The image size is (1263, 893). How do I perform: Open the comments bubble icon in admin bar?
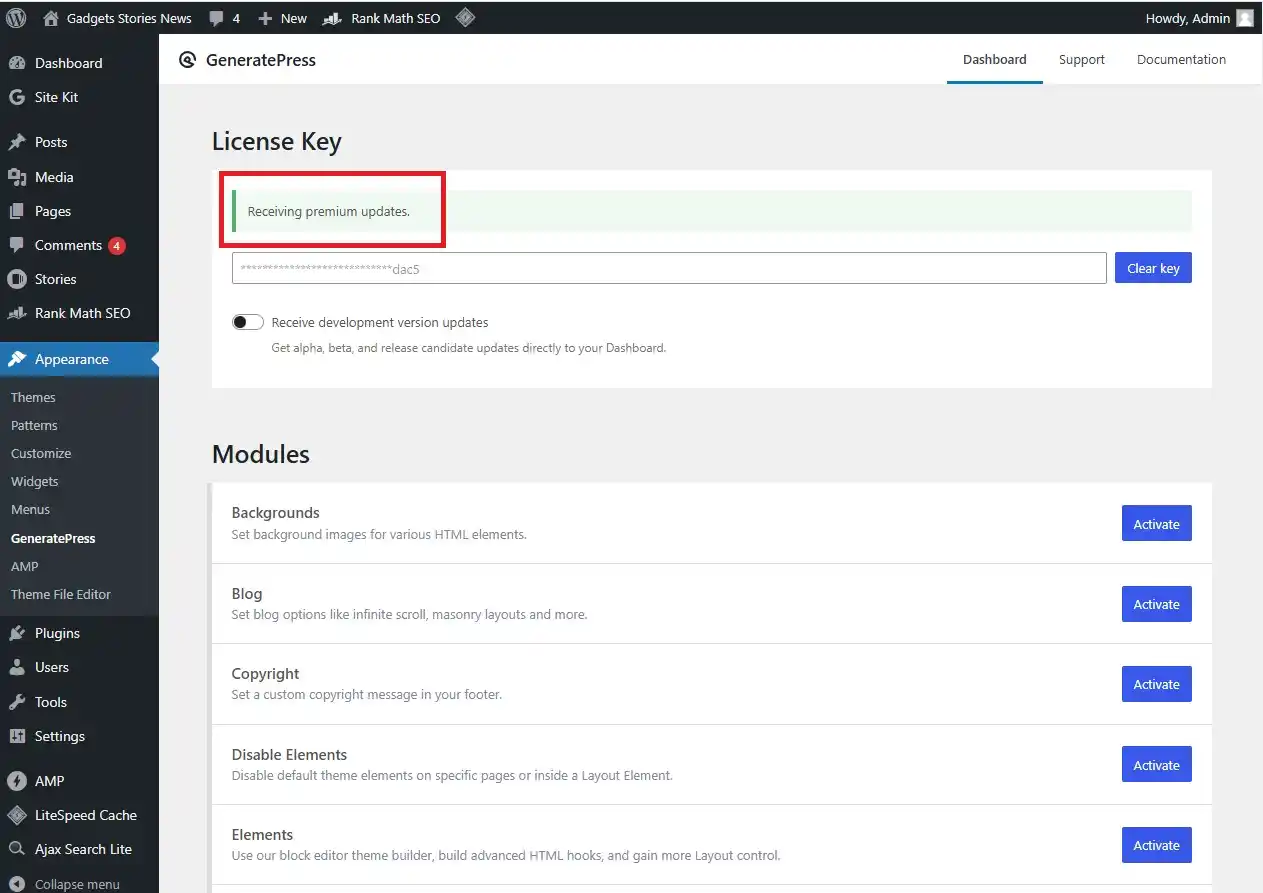(x=217, y=18)
